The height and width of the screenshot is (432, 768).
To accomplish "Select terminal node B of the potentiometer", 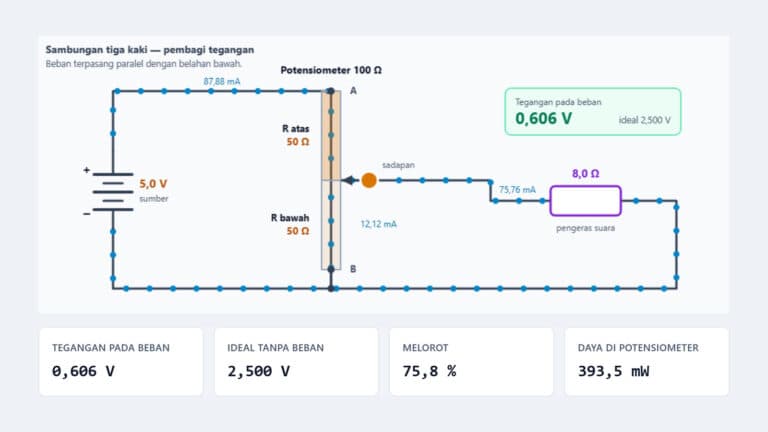I will pos(331,269).
